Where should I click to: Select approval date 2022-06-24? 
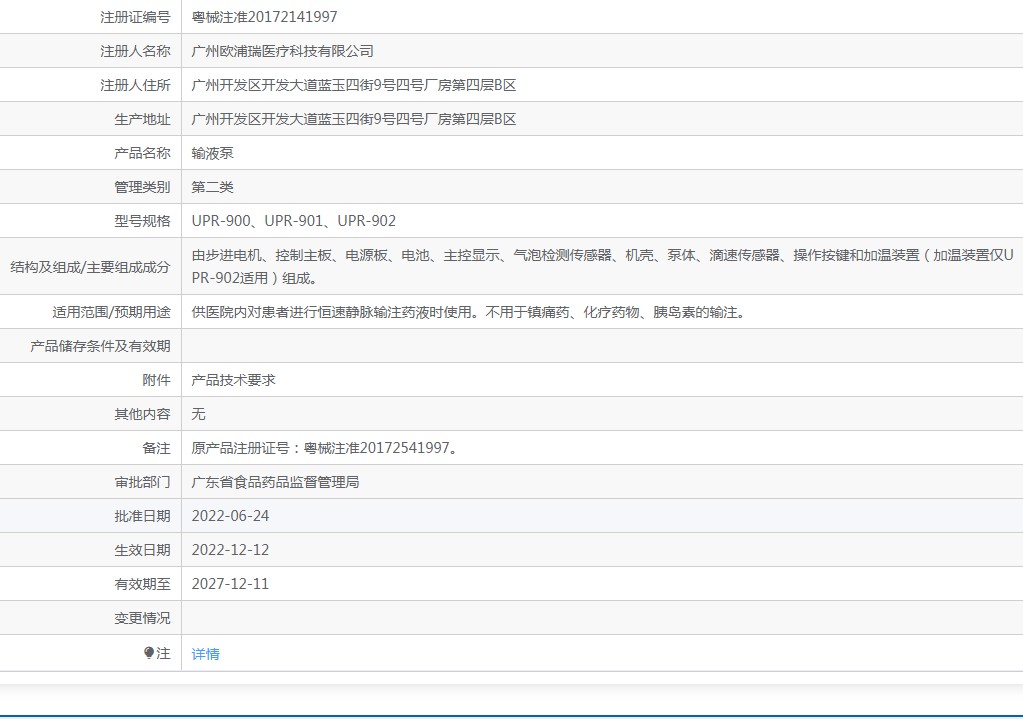click(x=230, y=516)
